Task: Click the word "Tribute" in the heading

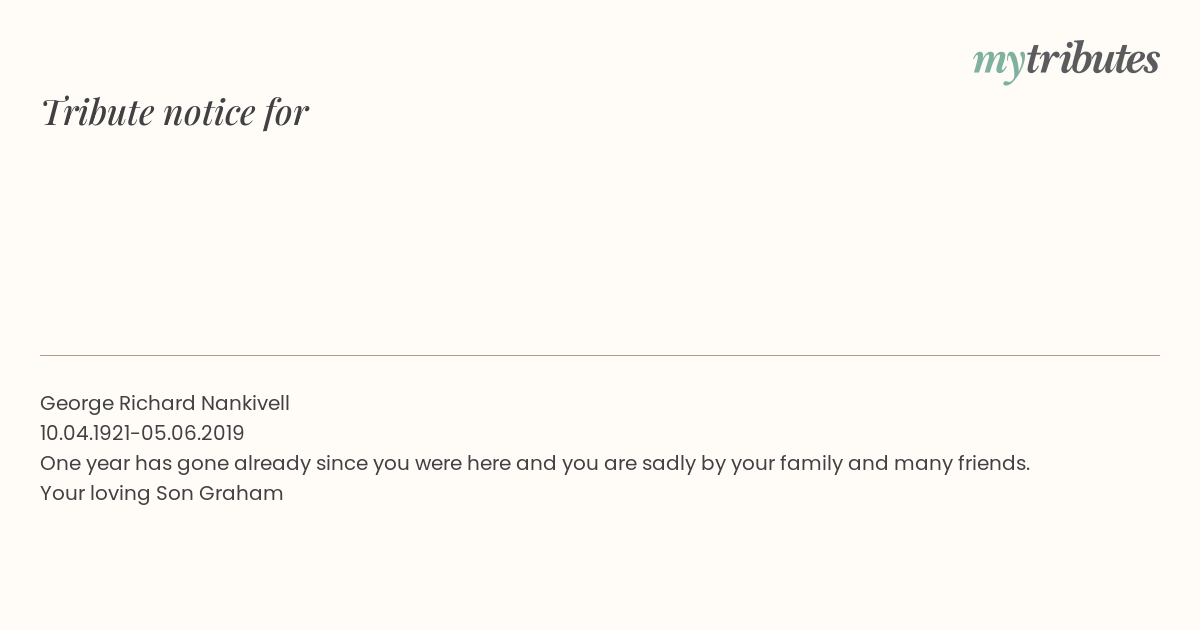Action: pyautogui.click(x=97, y=112)
